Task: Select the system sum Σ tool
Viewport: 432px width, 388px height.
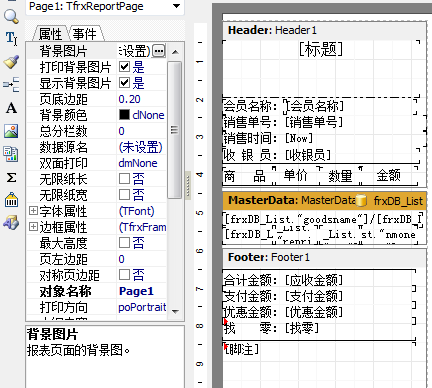Action: 11,177
